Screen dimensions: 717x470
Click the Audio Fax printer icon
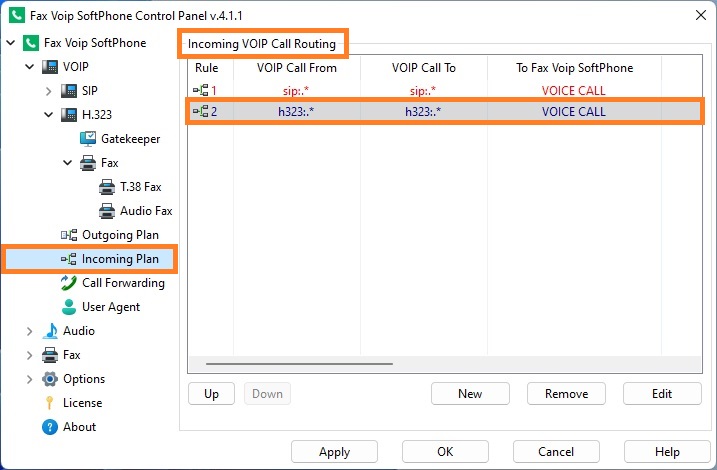[x=107, y=211]
